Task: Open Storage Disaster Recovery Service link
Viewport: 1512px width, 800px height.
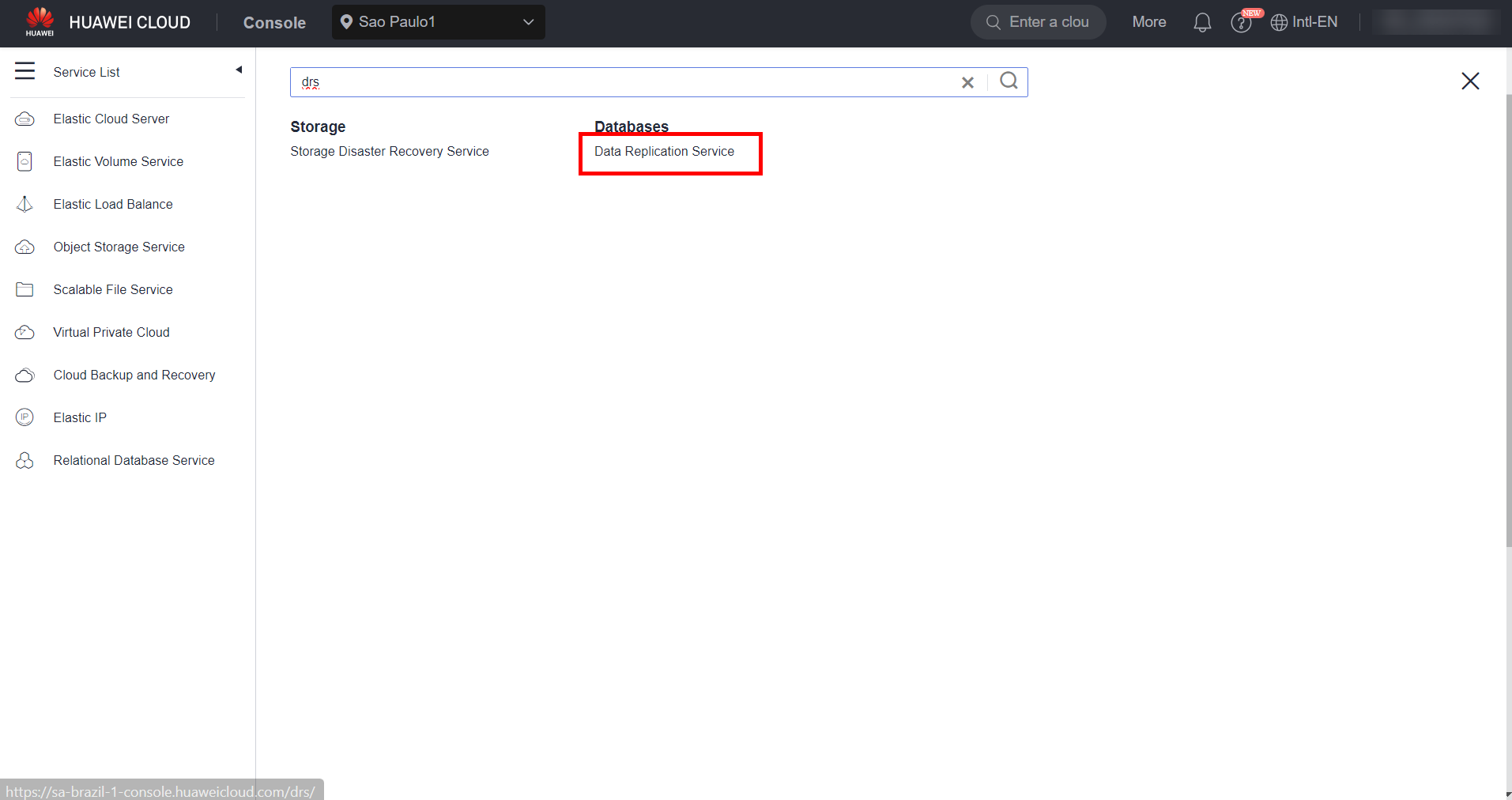Action: click(x=389, y=151)
